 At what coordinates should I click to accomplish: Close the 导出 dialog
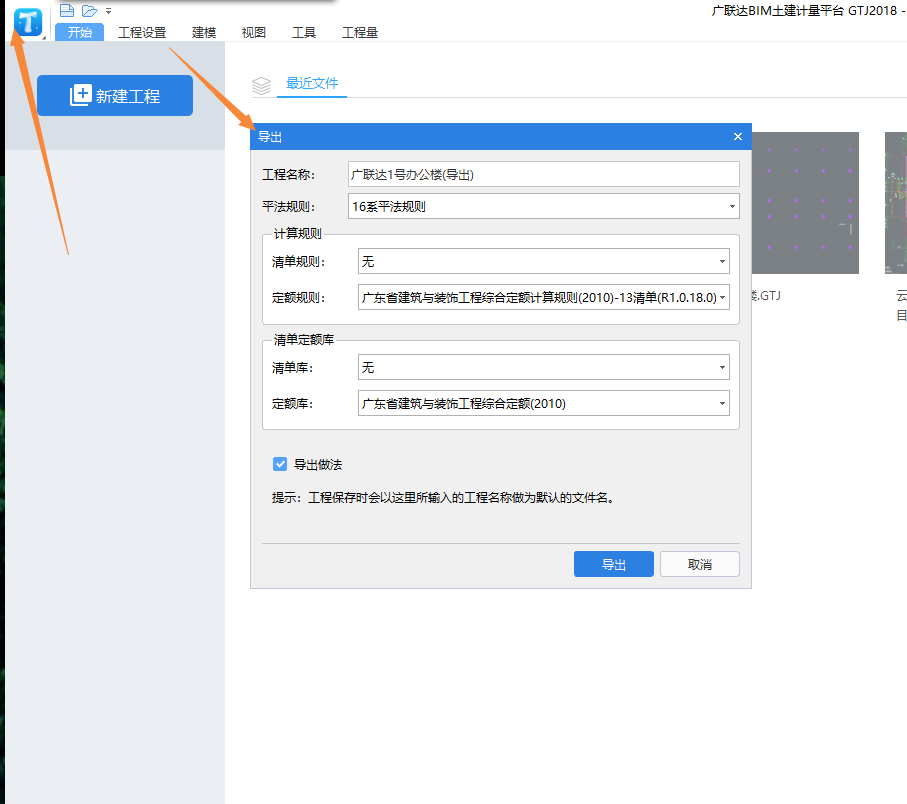tap(738, 137)
